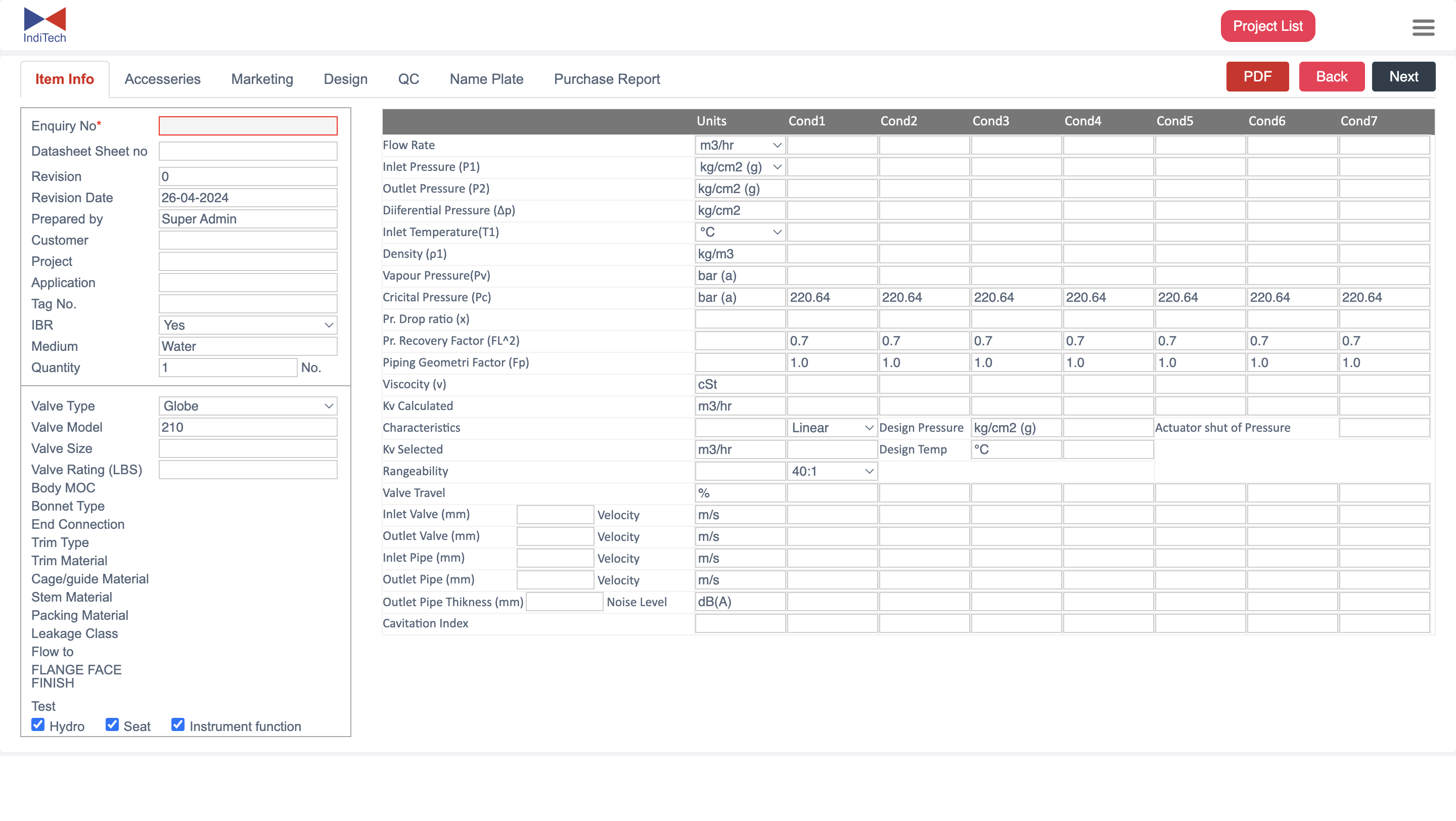Click the Design Pressure value field

[1108, 428]
